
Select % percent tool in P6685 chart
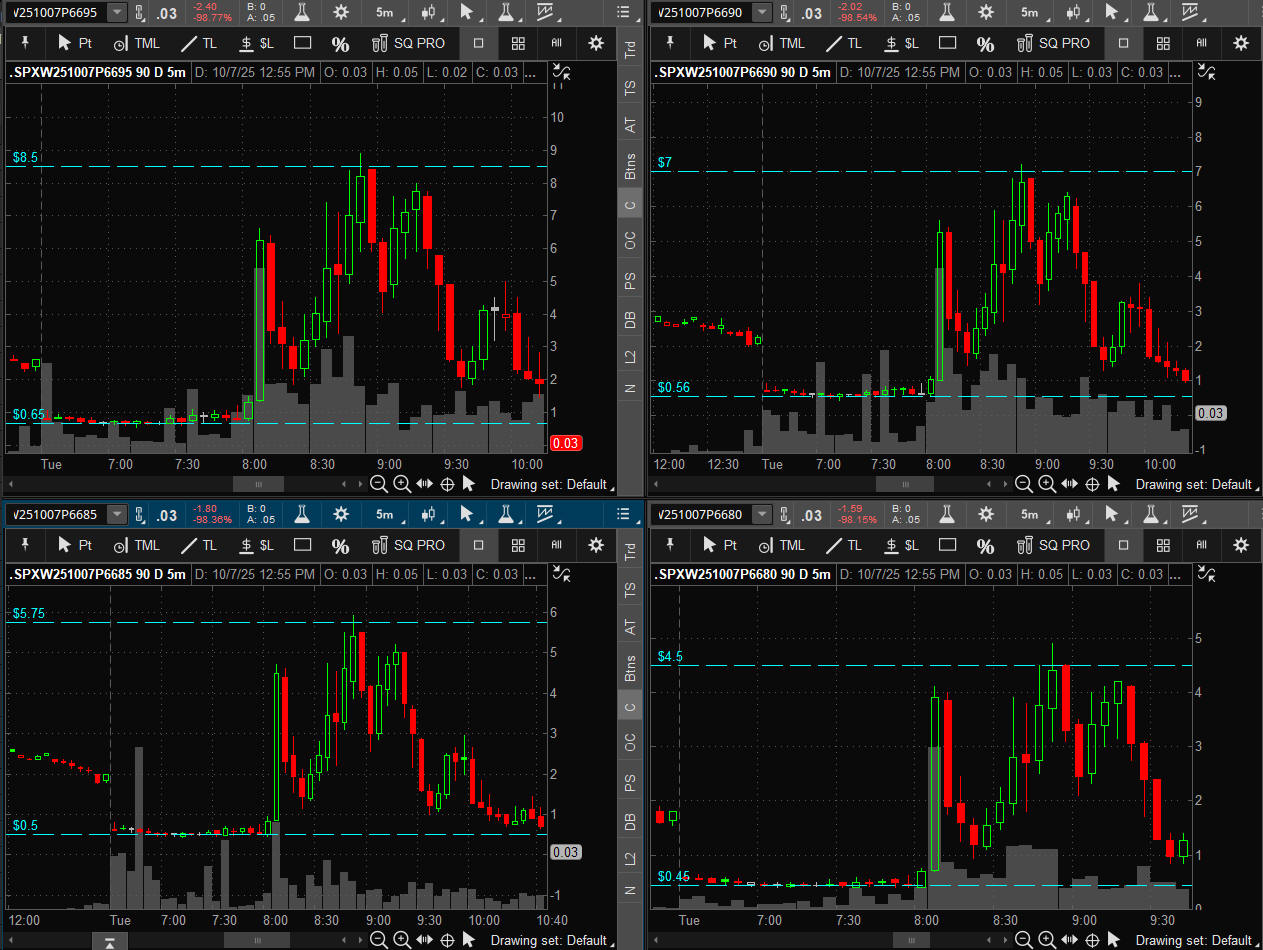tap(341, 546)
